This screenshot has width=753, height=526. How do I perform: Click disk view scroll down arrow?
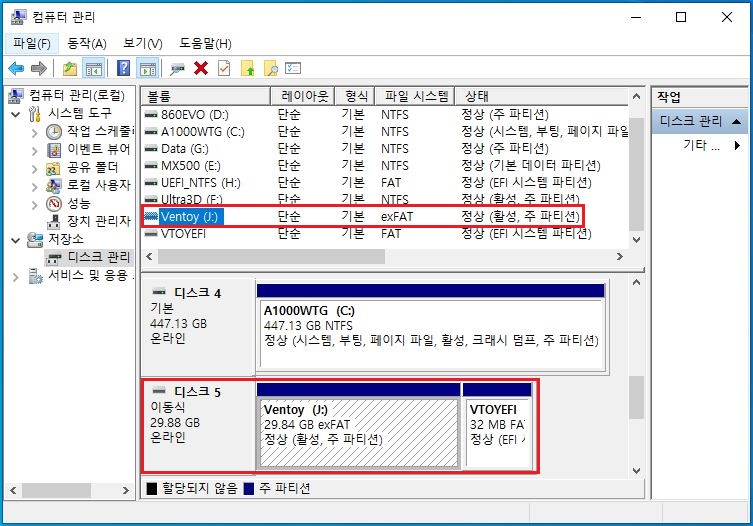point(636,470)
